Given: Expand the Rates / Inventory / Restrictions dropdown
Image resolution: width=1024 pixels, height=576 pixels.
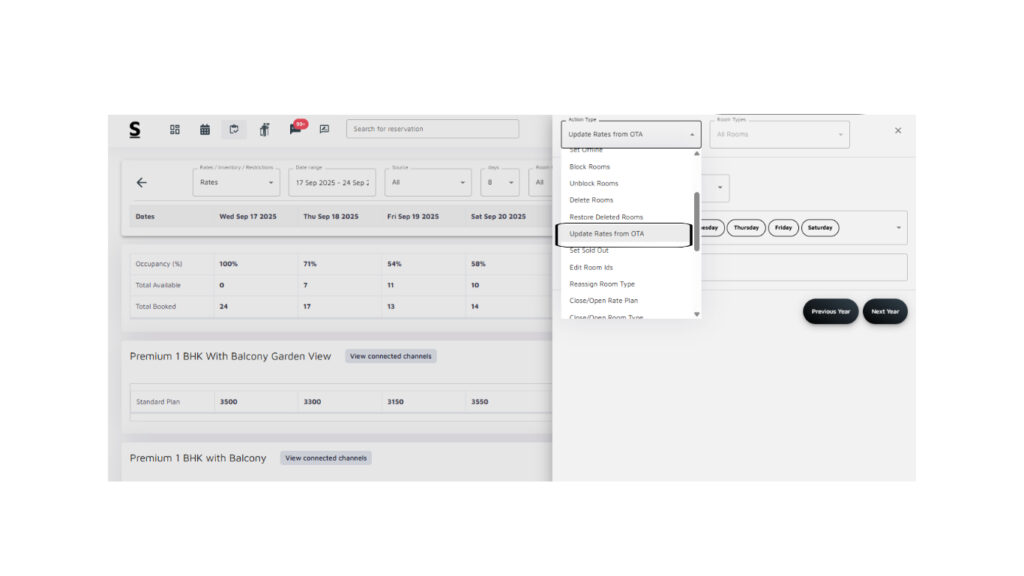Looking at the screenshot, I should [x=235, y=183].
